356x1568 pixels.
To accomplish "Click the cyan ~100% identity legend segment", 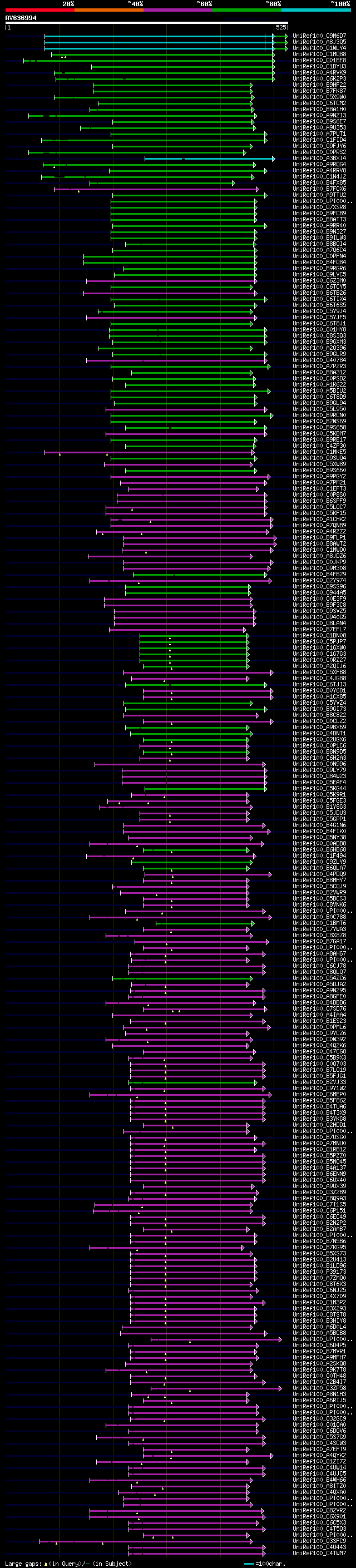I will tap(316, 10).
